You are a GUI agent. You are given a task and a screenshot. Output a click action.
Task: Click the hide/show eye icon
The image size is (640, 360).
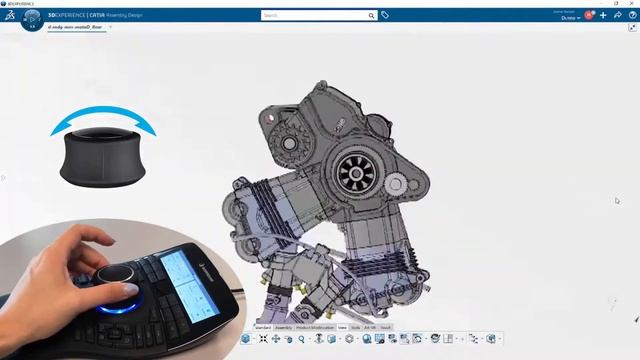[392, 339]
